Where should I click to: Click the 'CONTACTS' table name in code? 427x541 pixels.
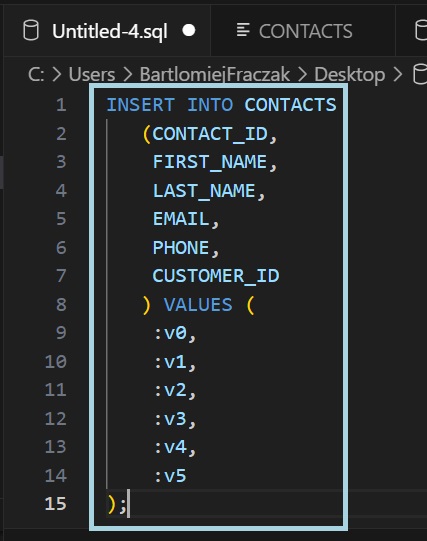pyautogui.click(x=290, y=105)
